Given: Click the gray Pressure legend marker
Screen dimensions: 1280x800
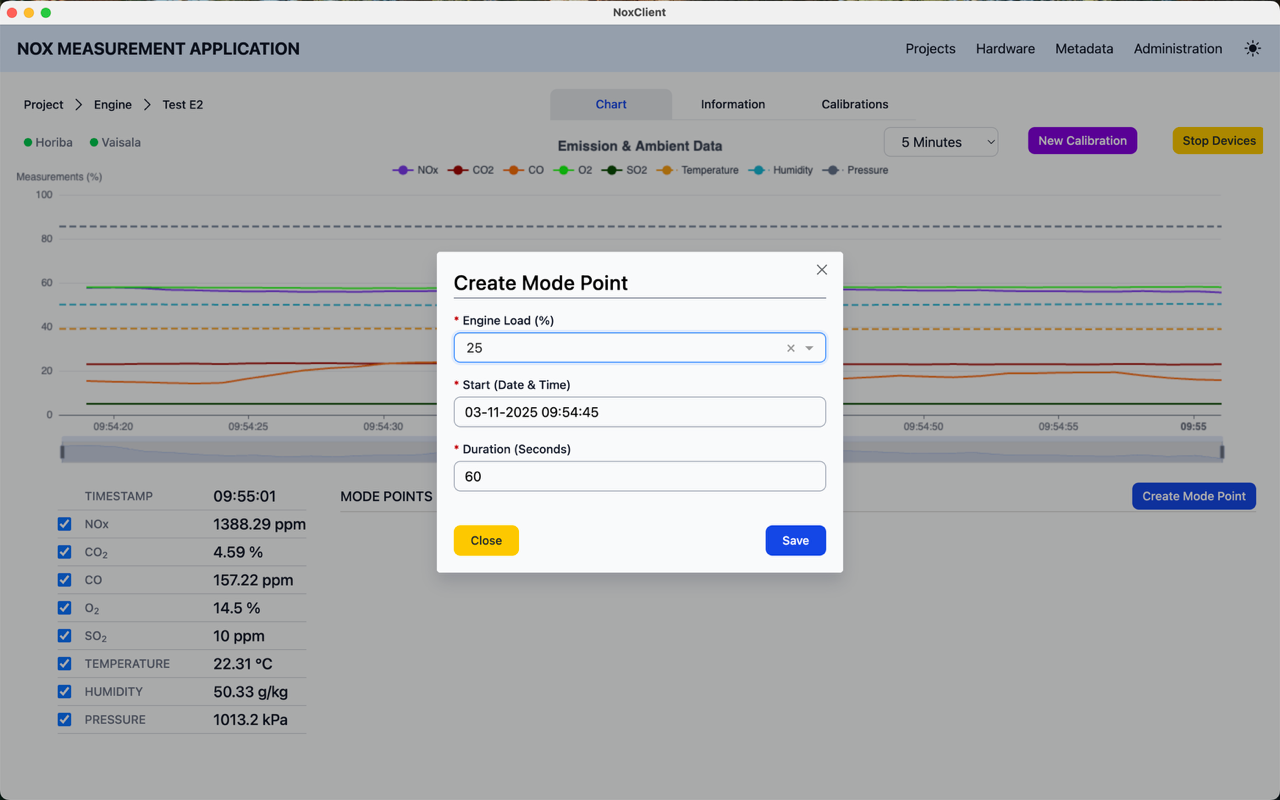Looking at the screenshot, I should pyautogui.click(x=831, y=170).
